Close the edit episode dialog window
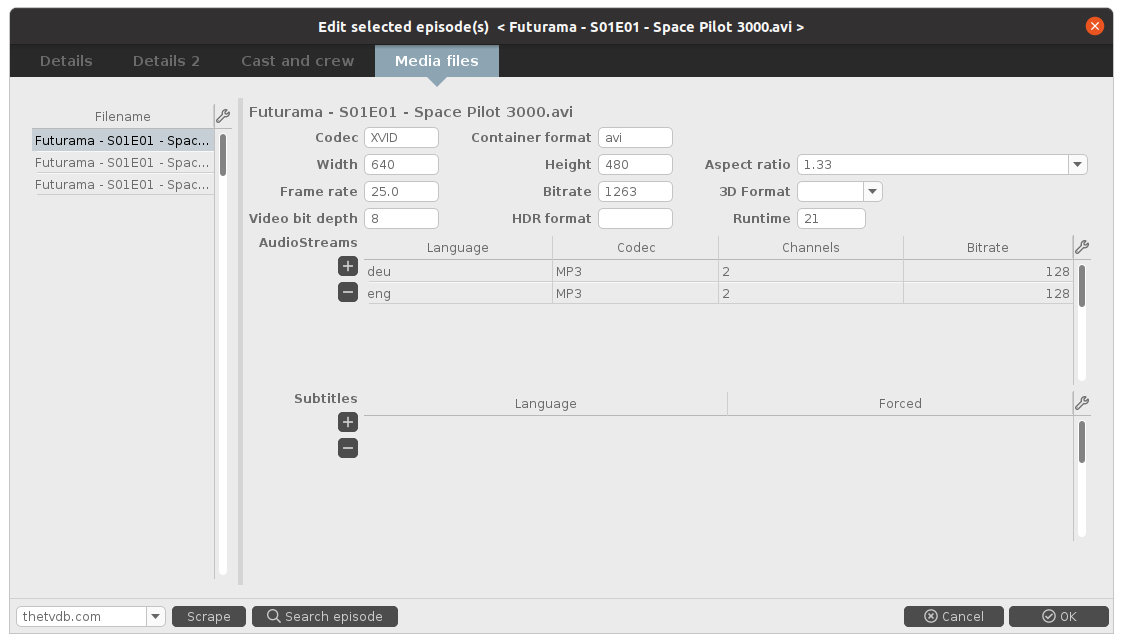This screenshot has height=643, width=1123. (x=1096, y=26)
